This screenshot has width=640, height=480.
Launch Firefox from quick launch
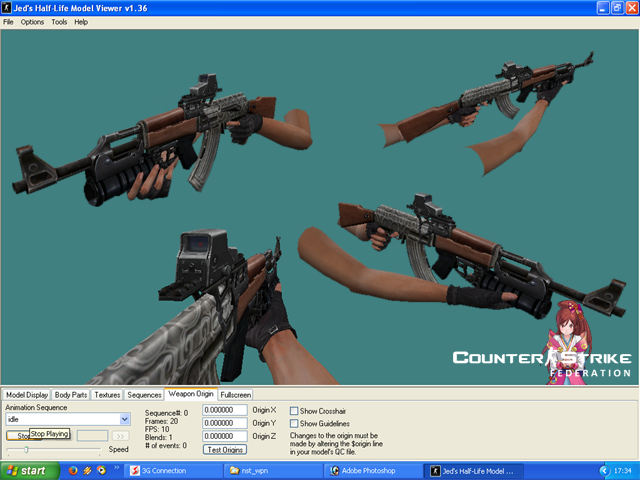pyautogui.click(x=73, y=471)
